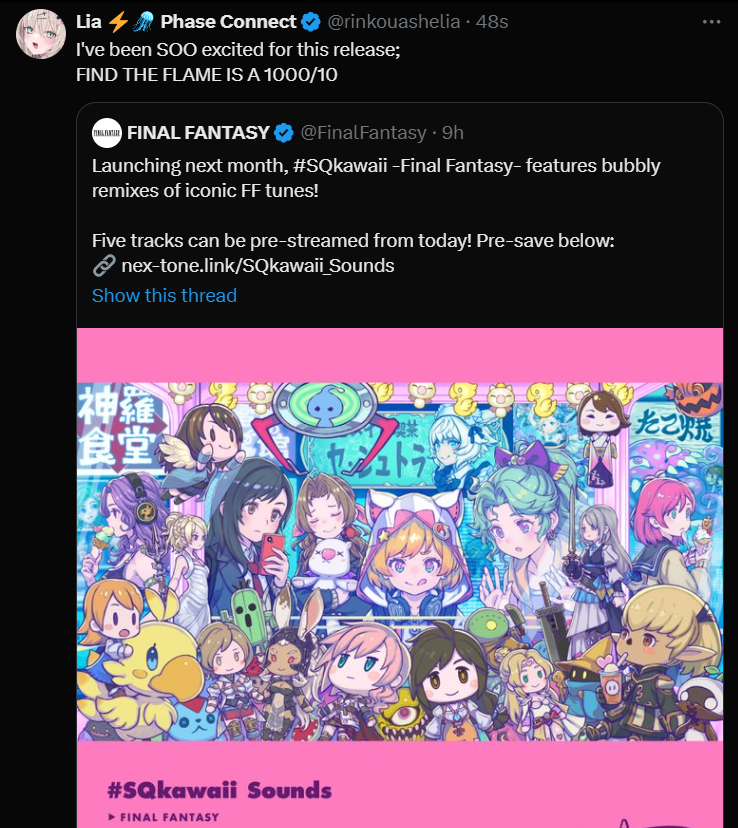Click the chain link icon before the URL
Viewport: 738px width, 828px height.
click(x=104, y=266)
